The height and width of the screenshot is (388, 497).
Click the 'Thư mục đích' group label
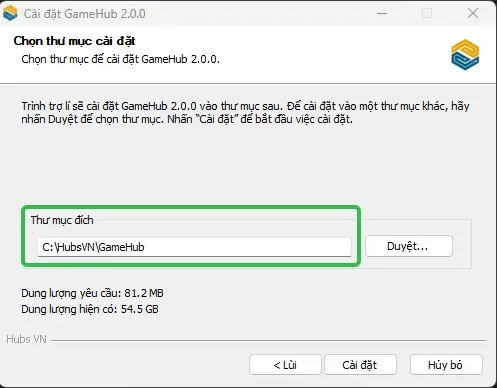[x=62, y=220]
